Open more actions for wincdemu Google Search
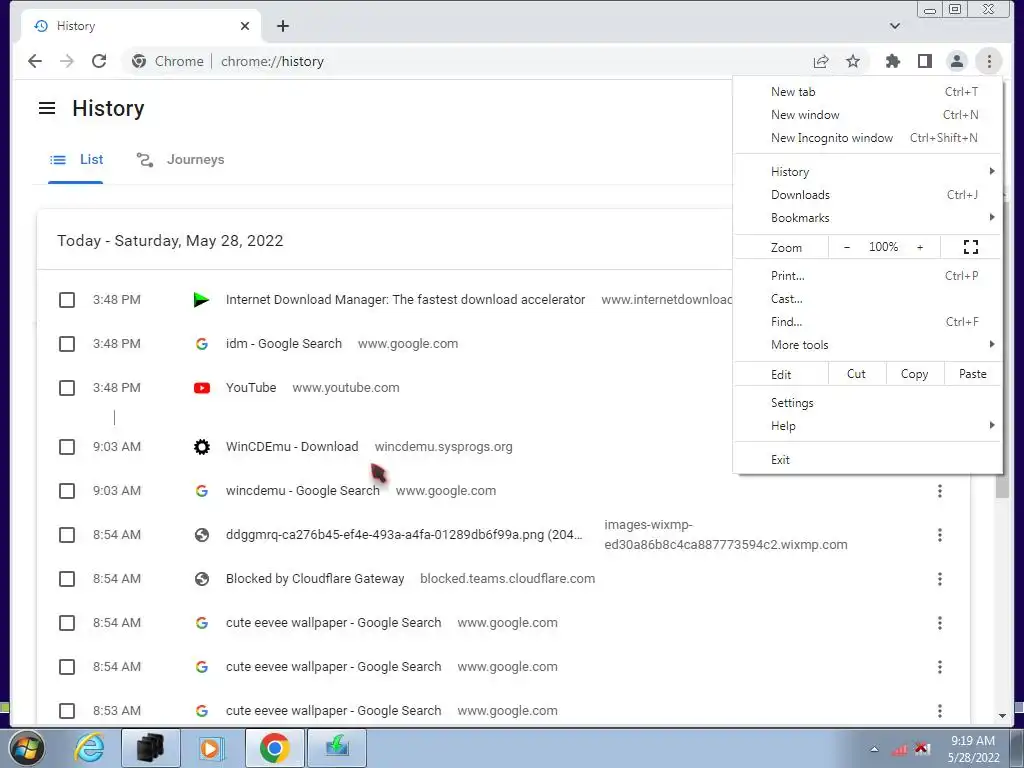 [x=940, y=491]
